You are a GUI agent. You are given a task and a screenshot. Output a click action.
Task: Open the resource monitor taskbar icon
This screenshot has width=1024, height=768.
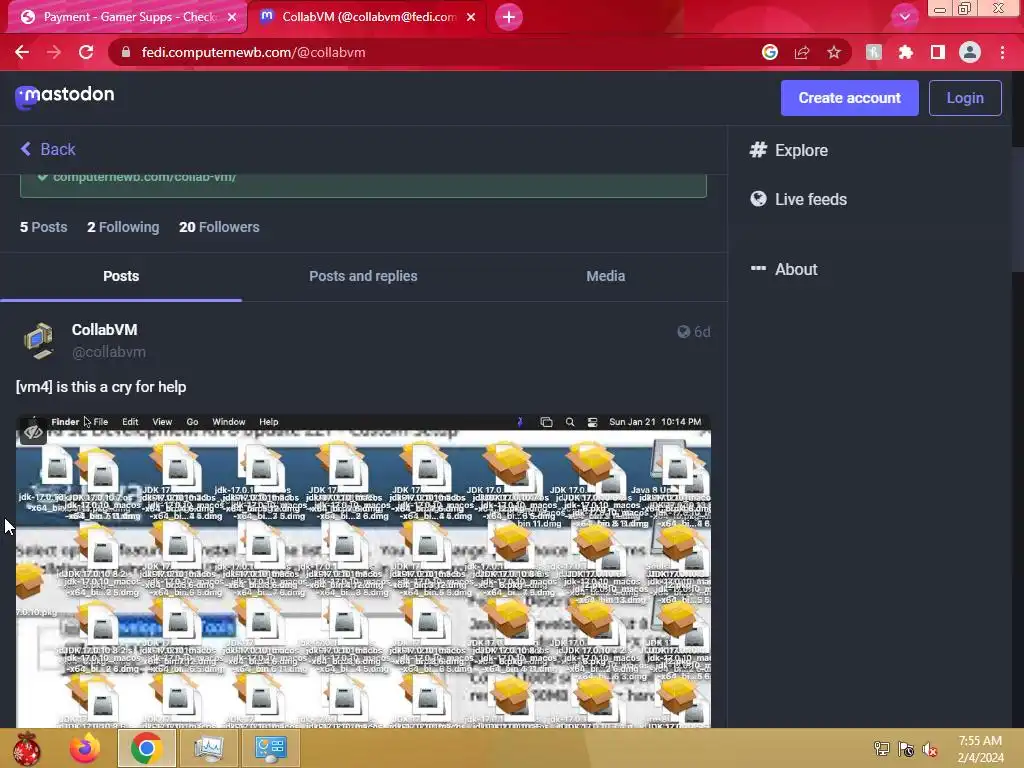coord(208,748)
